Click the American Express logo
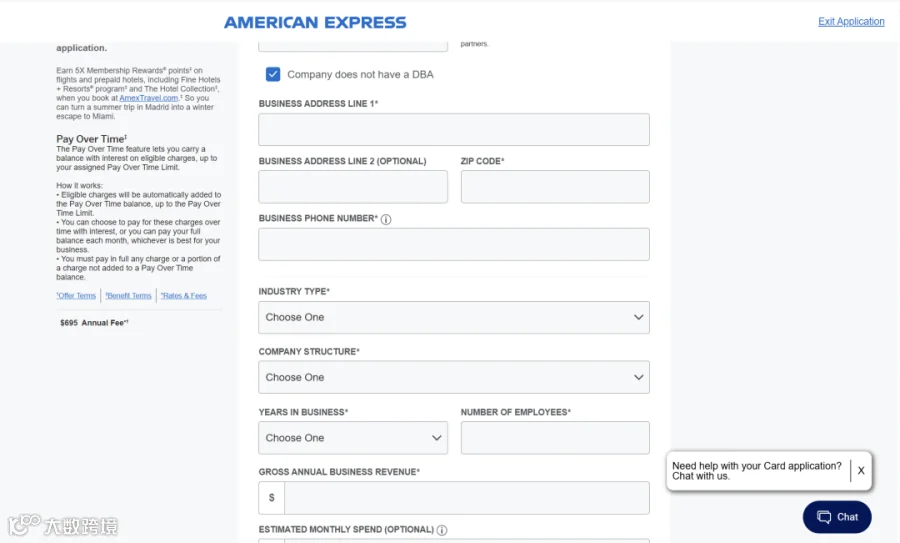900x543 pixels. coord(315,22)
